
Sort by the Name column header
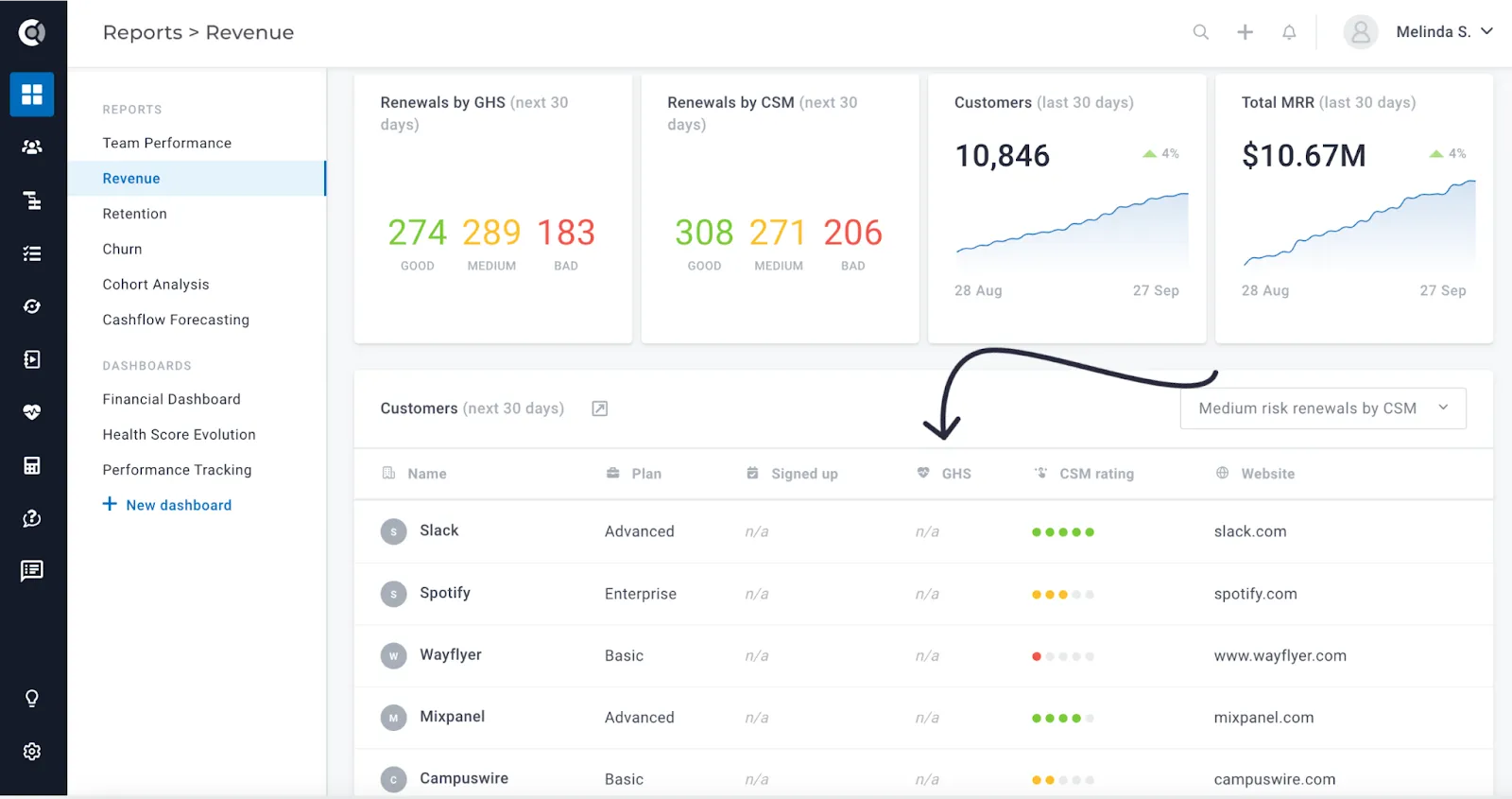pos(427,474)
